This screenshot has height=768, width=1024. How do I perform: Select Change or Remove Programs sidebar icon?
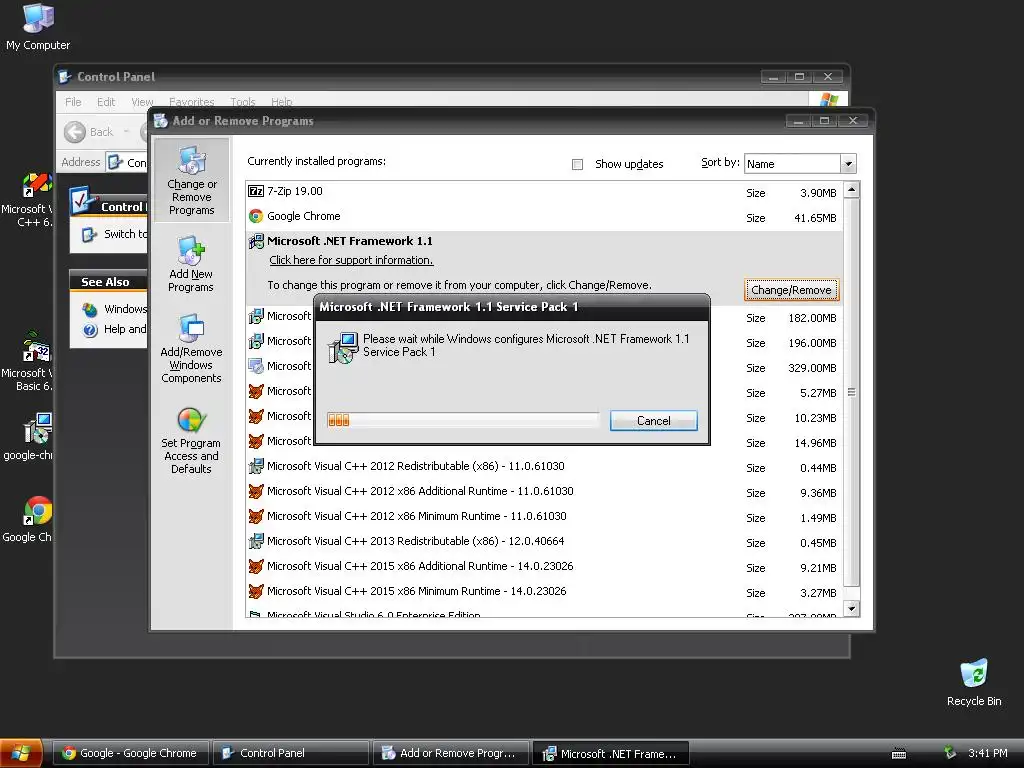[x=191, y=180]
